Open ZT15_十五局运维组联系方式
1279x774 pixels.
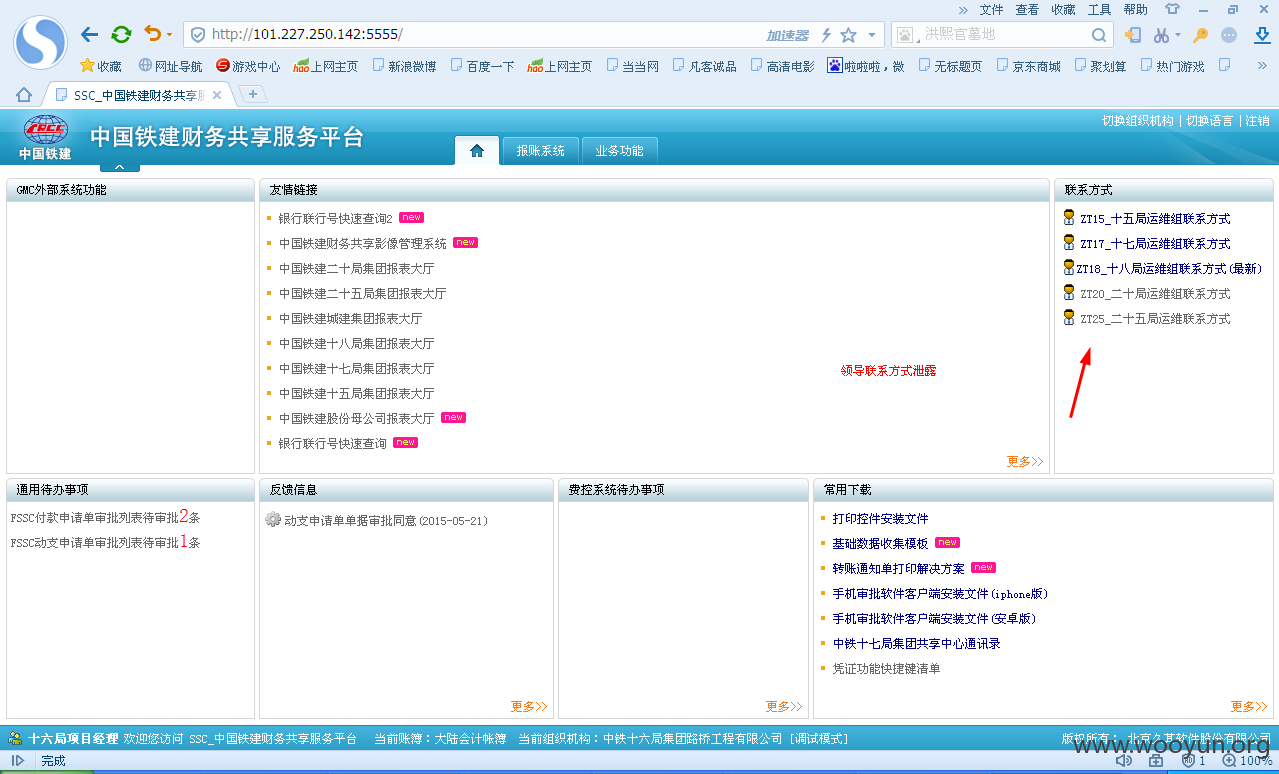(1155, 218)
